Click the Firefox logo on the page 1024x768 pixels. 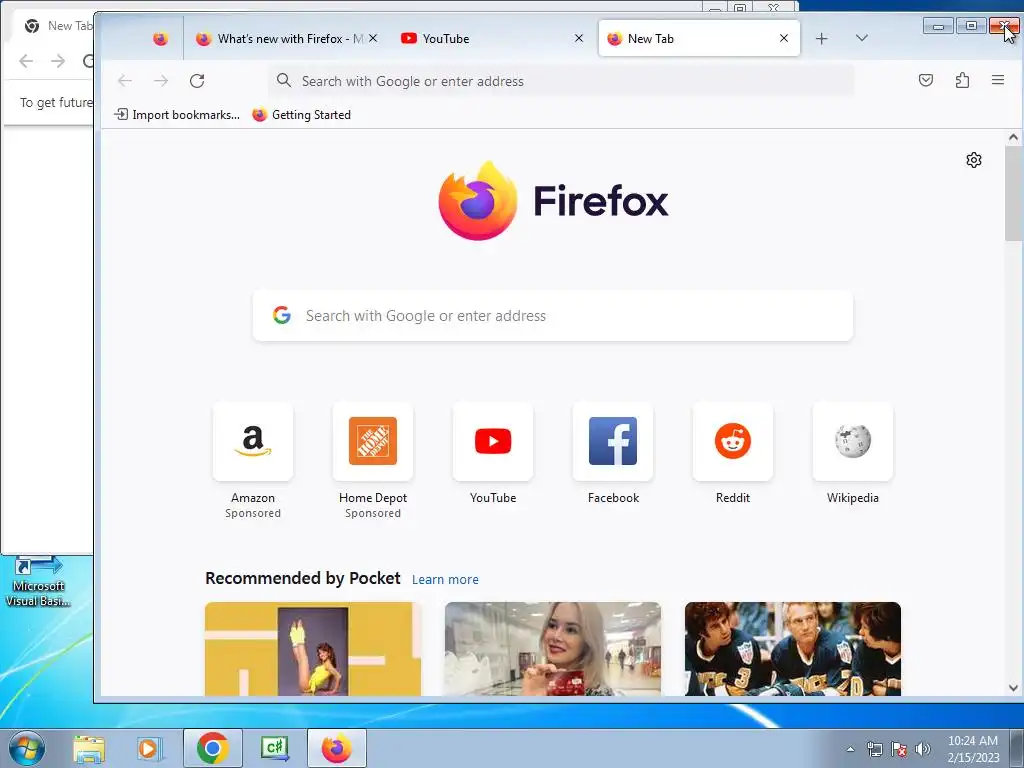(x=552, y=200)
